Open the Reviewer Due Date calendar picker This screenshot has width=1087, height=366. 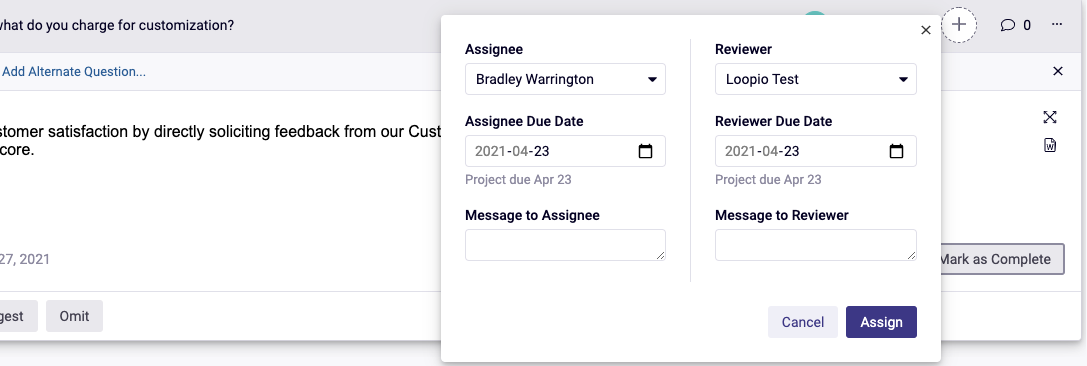click(896, 151)
